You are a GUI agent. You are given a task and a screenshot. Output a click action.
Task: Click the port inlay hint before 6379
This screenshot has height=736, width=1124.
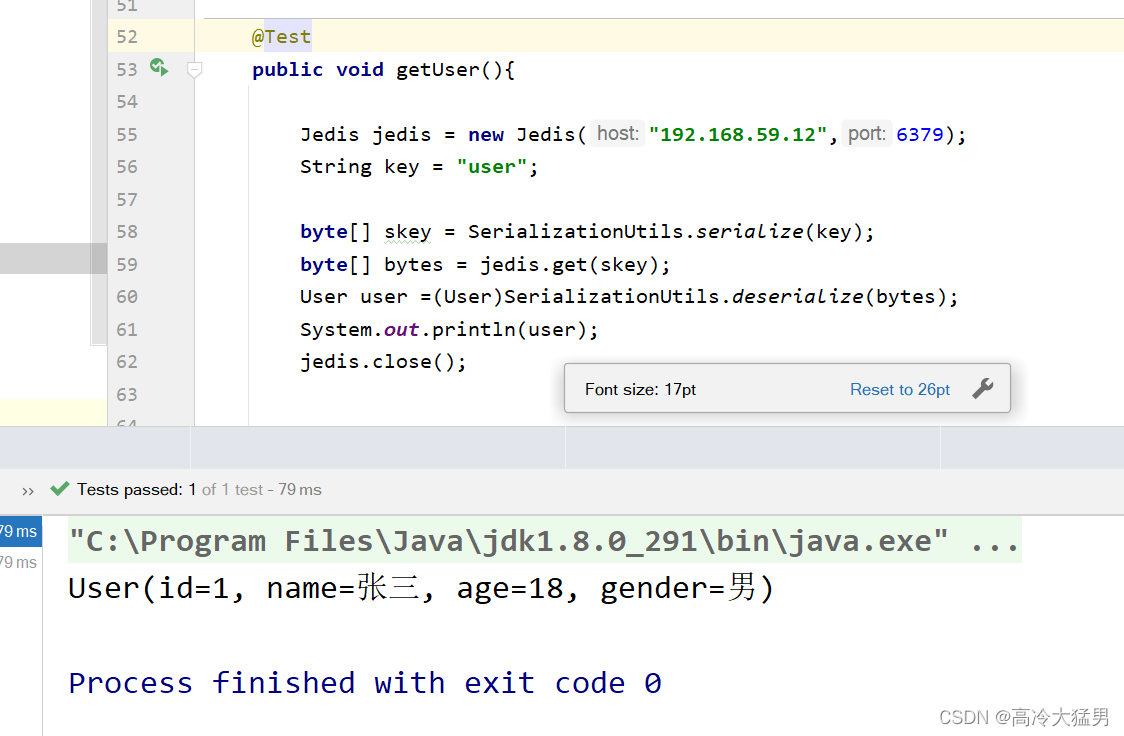point(866,133)
